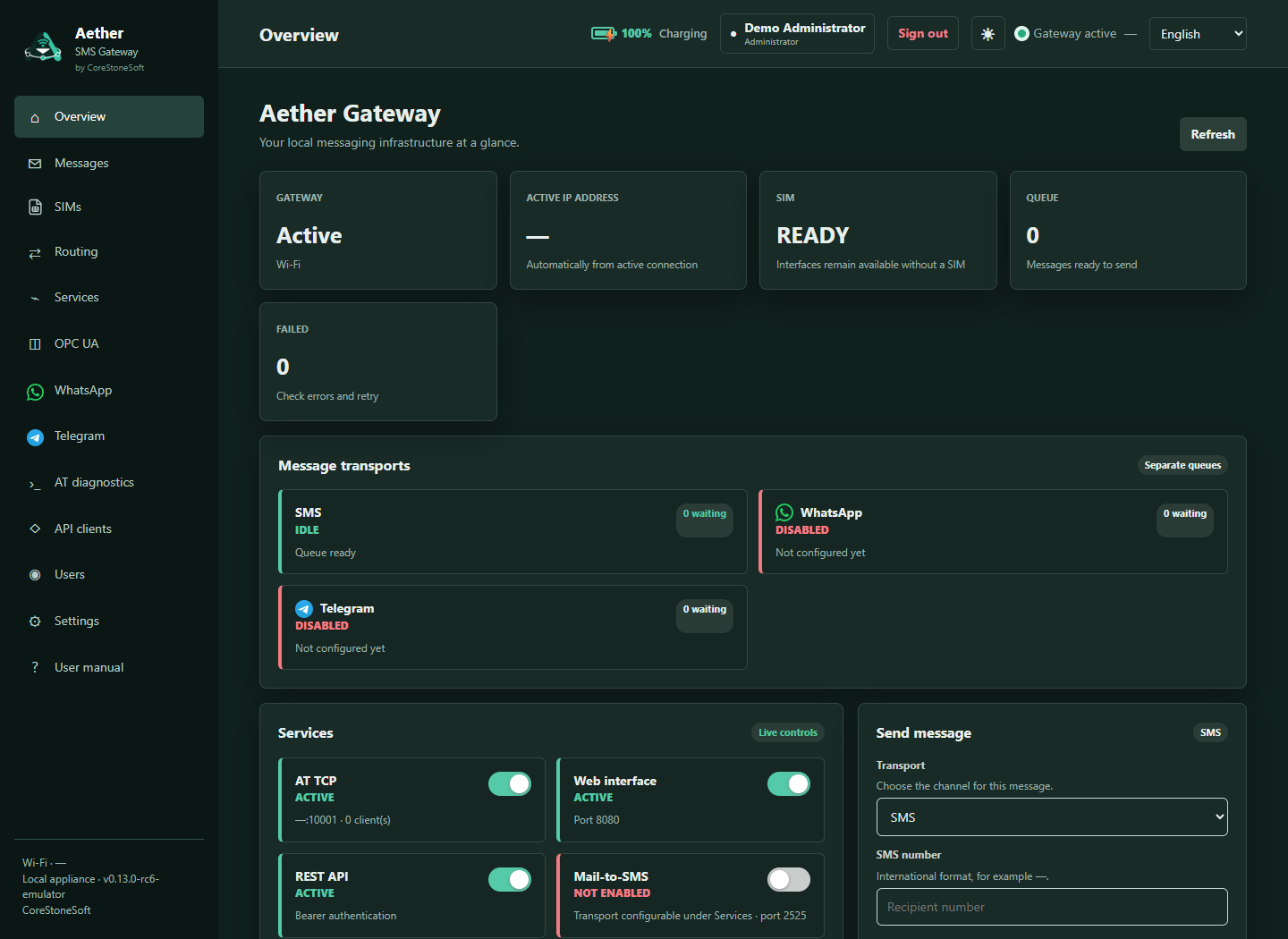Click the Aether logo icon in the sidebar
The width and height of the screenshot is (1288, 939).
pos(43,47)
